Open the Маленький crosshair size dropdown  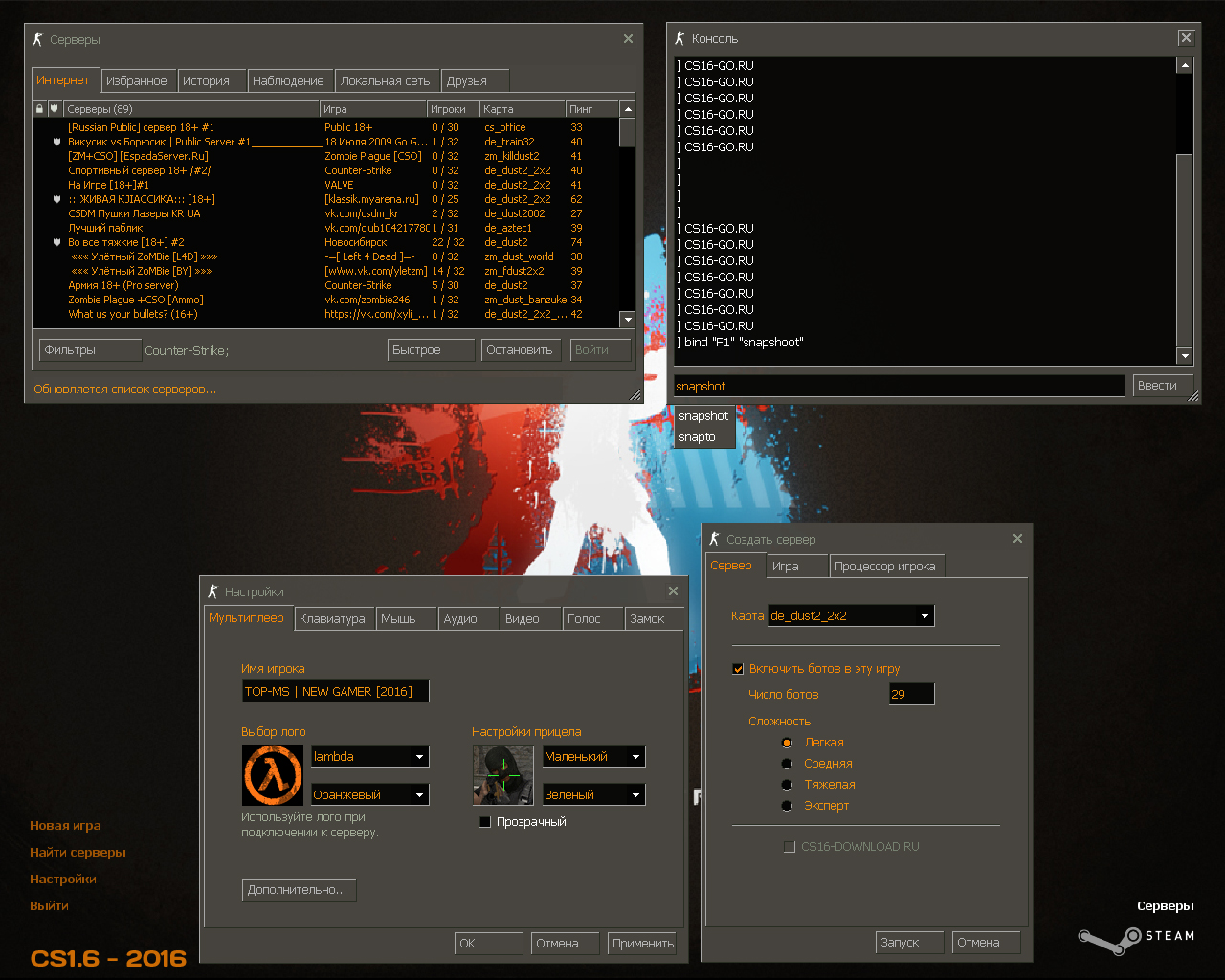[x=594, y=756]
